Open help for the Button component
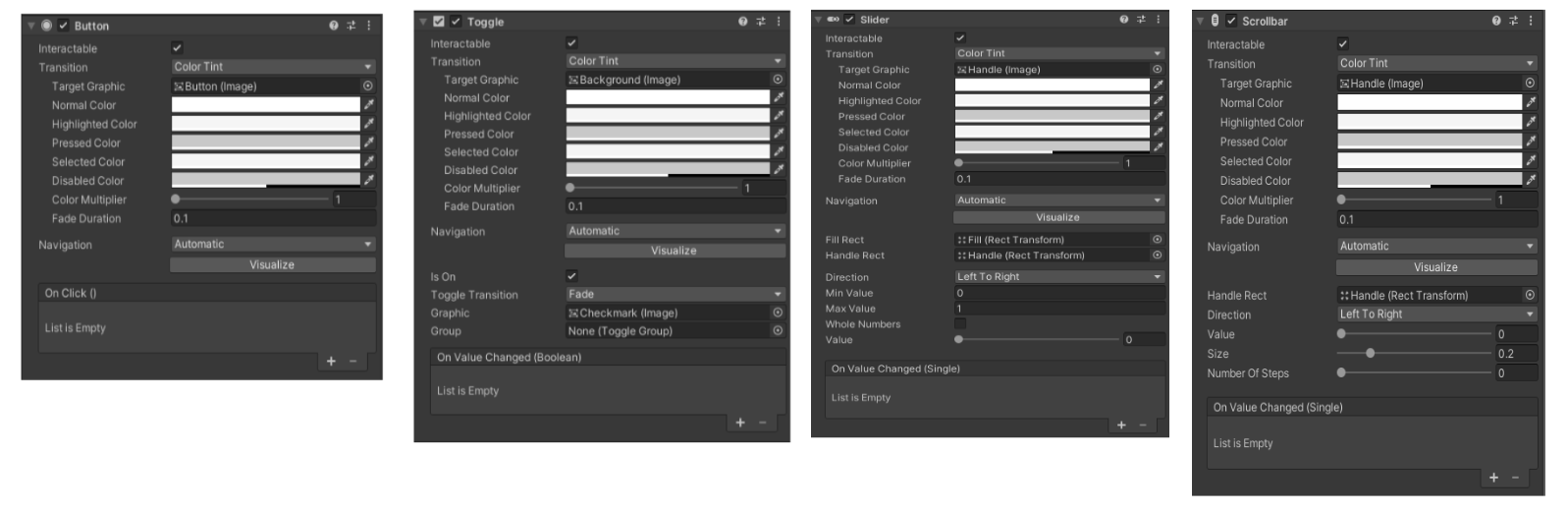Image resolution: width=1568 pixels, height=512 pixels. pyautogui.click(x=334, y=26)
